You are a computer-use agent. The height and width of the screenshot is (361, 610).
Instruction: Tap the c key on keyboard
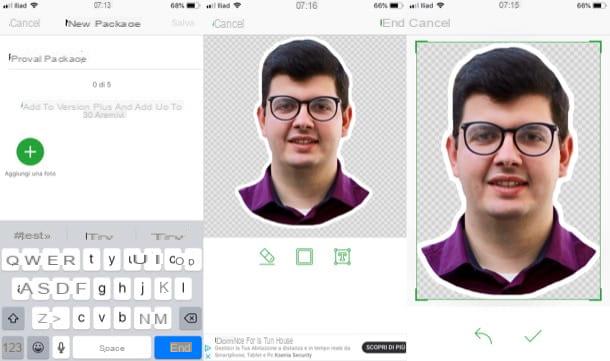tap(81, 318)
